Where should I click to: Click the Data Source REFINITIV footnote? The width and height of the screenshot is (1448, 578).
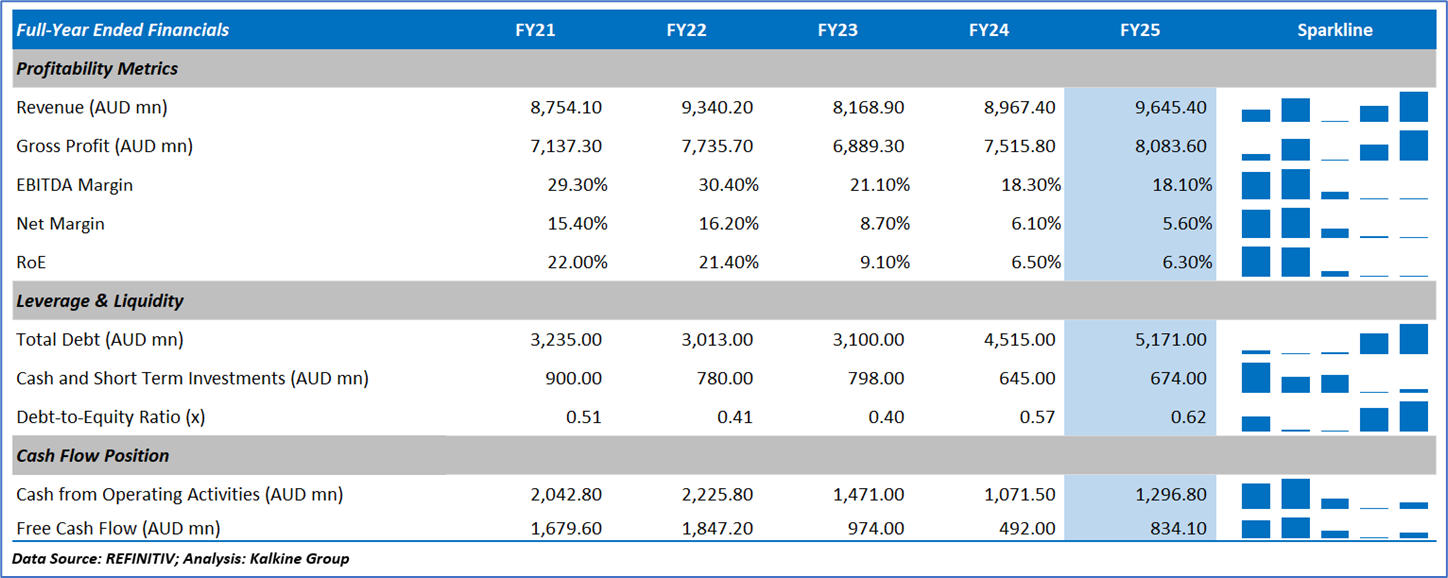[180, 559]
